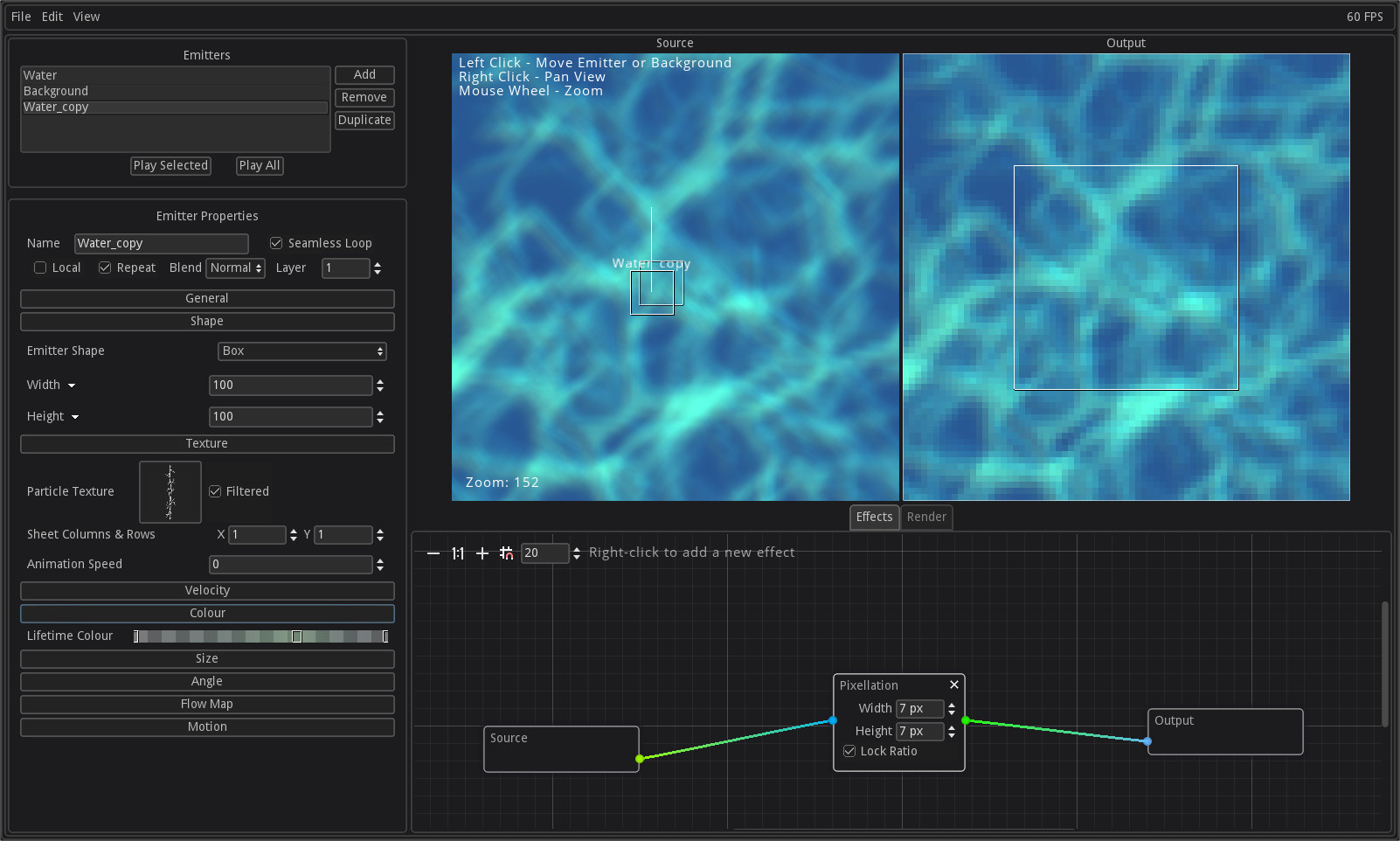Zoom out the node graph
This screenshot has width=1400, height=841.
433,553
